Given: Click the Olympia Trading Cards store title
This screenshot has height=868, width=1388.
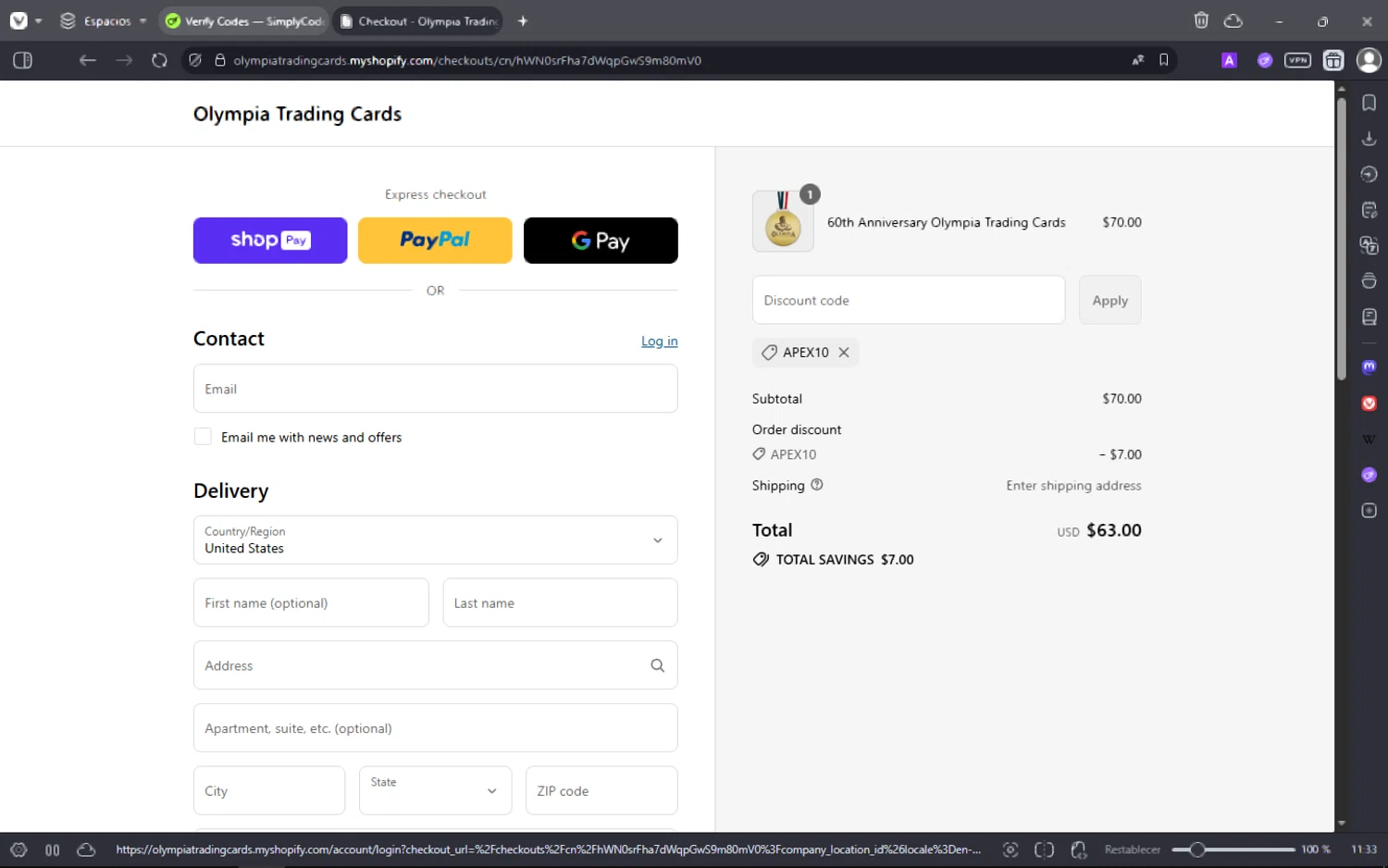Looking at the screenshot, I should (297, 114).
